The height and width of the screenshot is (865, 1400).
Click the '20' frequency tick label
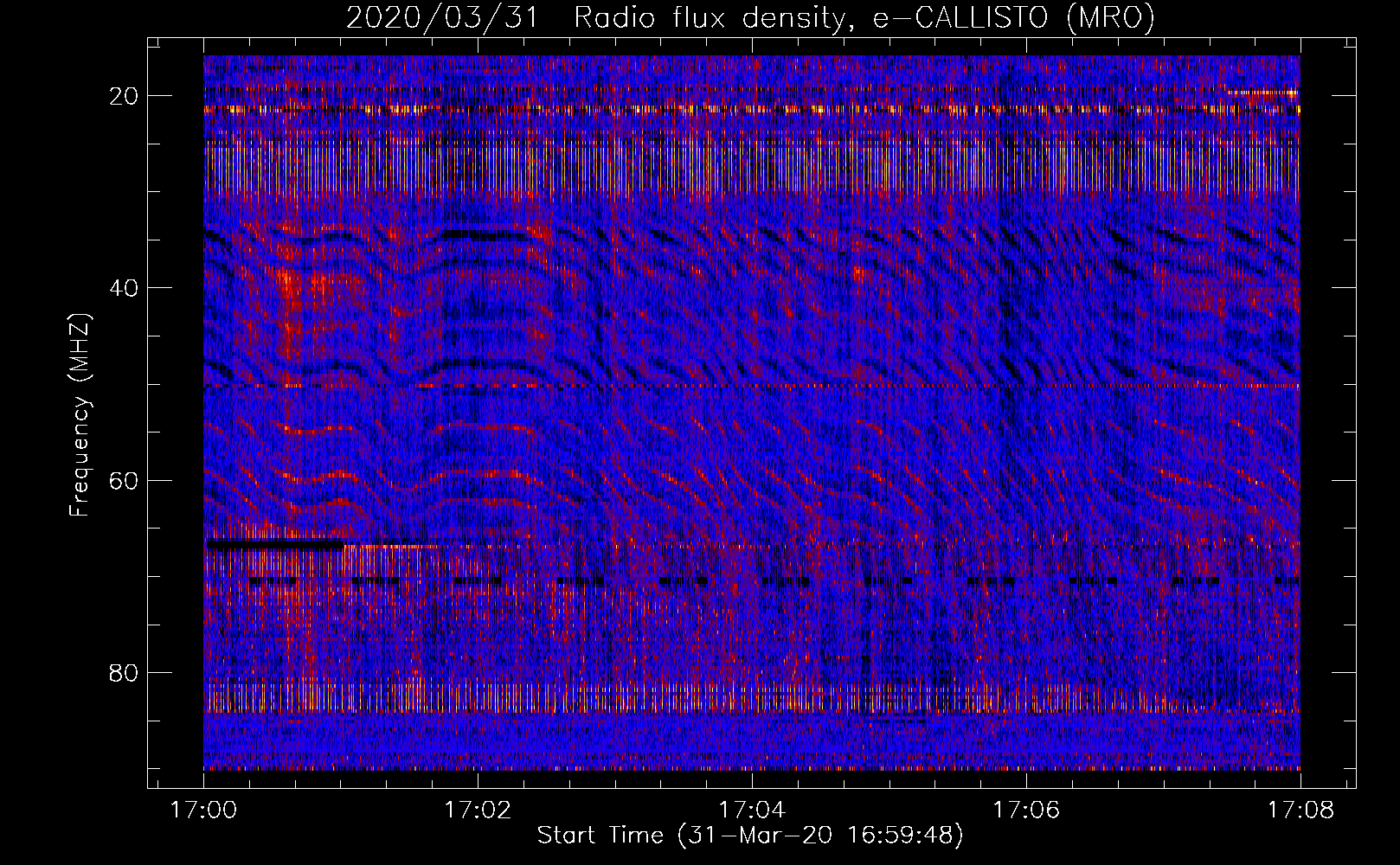point(125,96)
